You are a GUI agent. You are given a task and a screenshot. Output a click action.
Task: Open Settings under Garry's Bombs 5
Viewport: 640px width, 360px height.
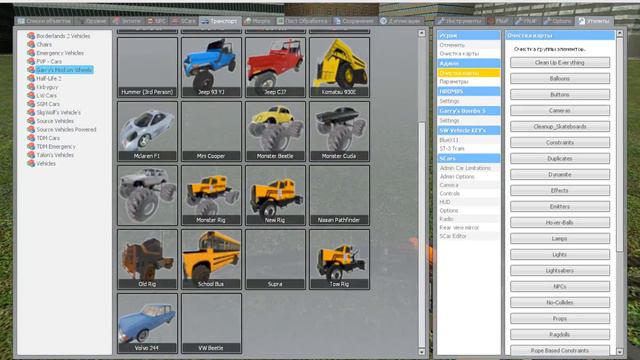coord(469,120)
